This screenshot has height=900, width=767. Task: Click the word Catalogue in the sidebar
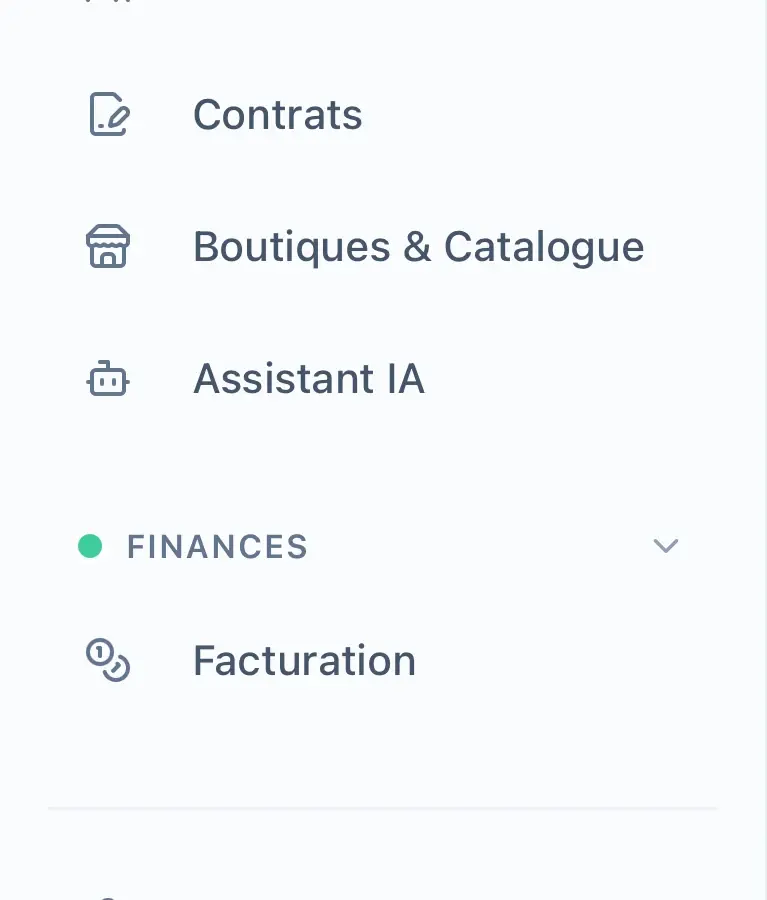coord(544,247)
